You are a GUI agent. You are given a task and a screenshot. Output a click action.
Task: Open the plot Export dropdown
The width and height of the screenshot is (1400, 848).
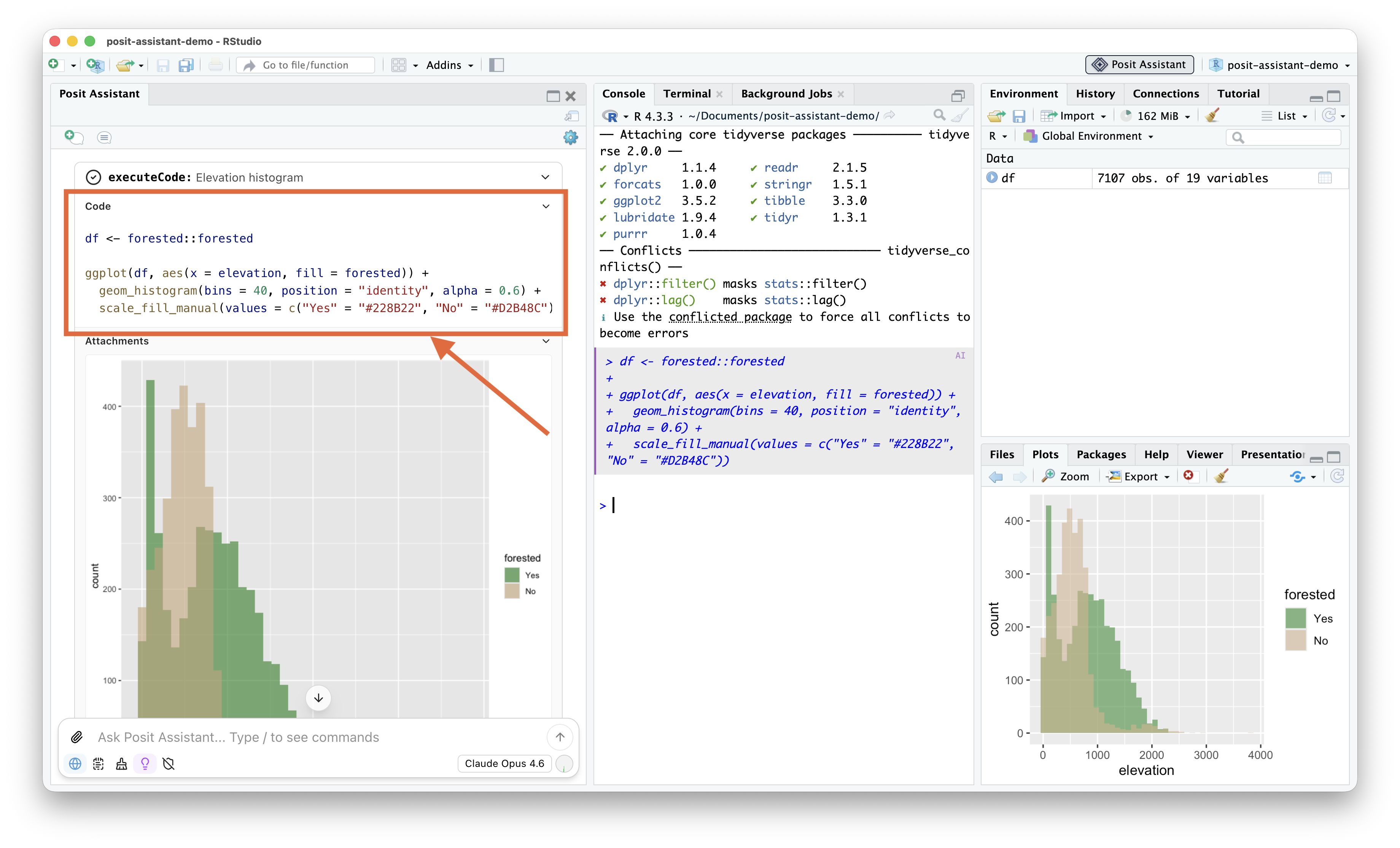point(1137,476)
